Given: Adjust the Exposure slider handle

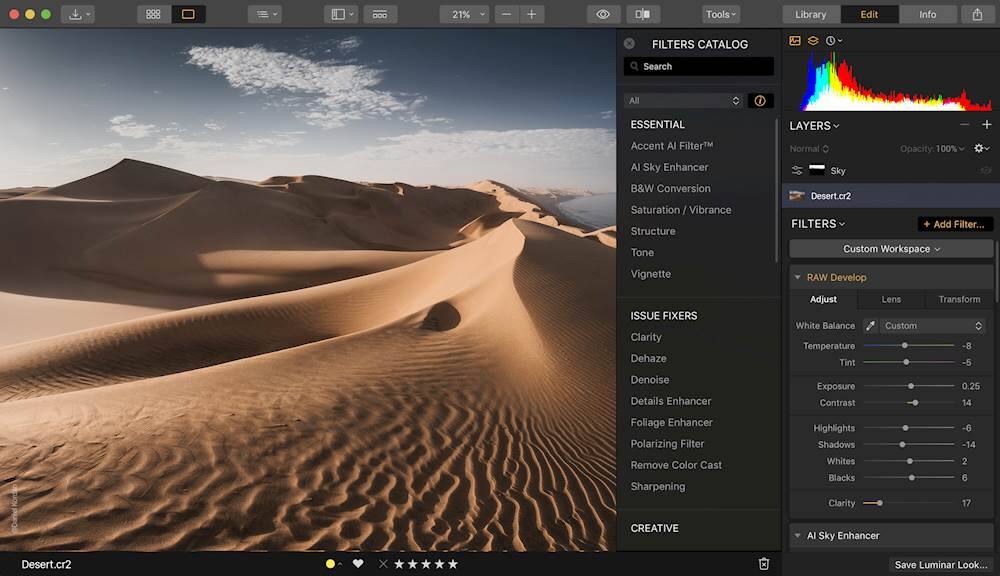Looking at the screenshot, I should 911,386.
